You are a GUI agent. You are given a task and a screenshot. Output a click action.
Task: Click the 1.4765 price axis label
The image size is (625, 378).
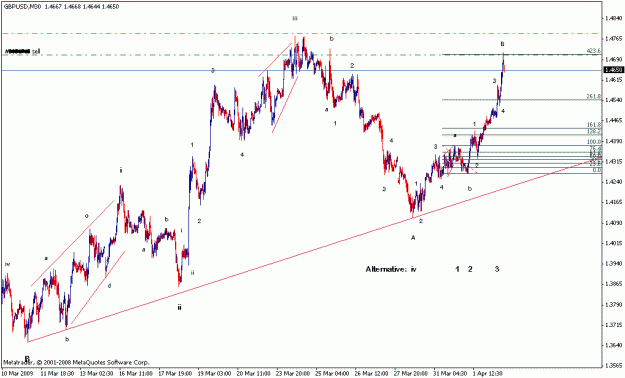613,39
